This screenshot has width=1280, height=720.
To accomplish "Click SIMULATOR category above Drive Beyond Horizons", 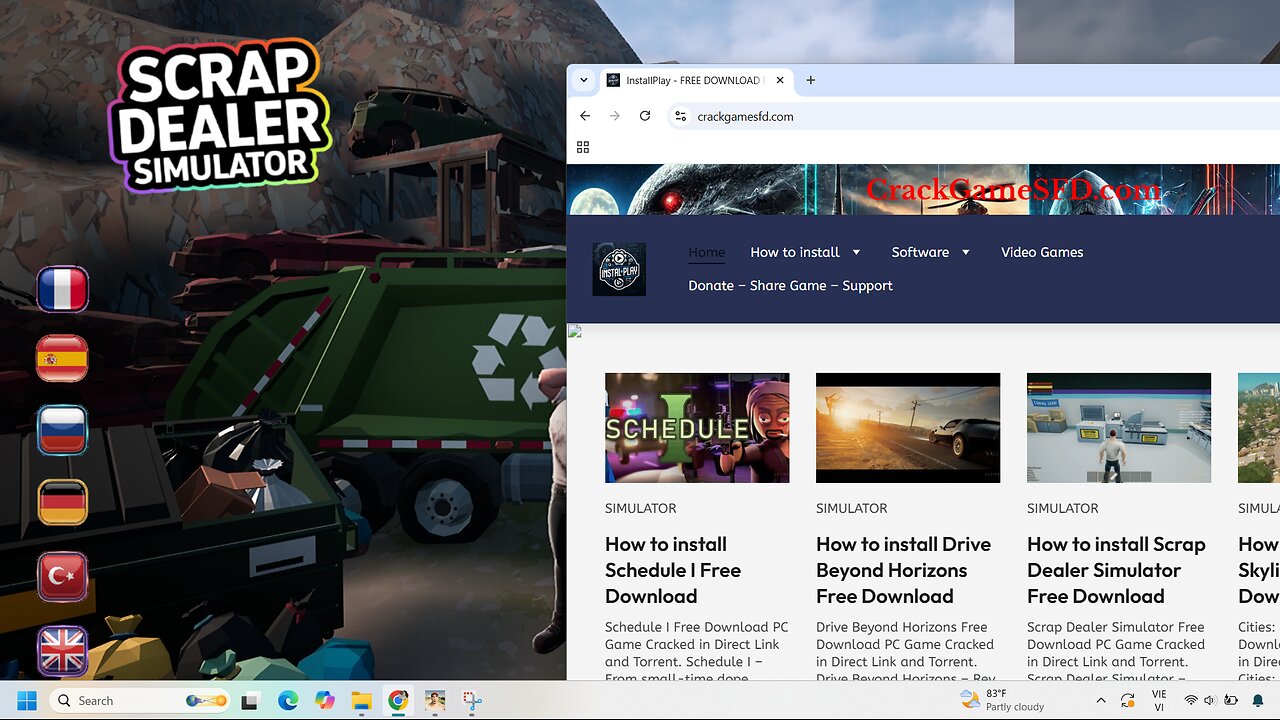I will point(852,508).
